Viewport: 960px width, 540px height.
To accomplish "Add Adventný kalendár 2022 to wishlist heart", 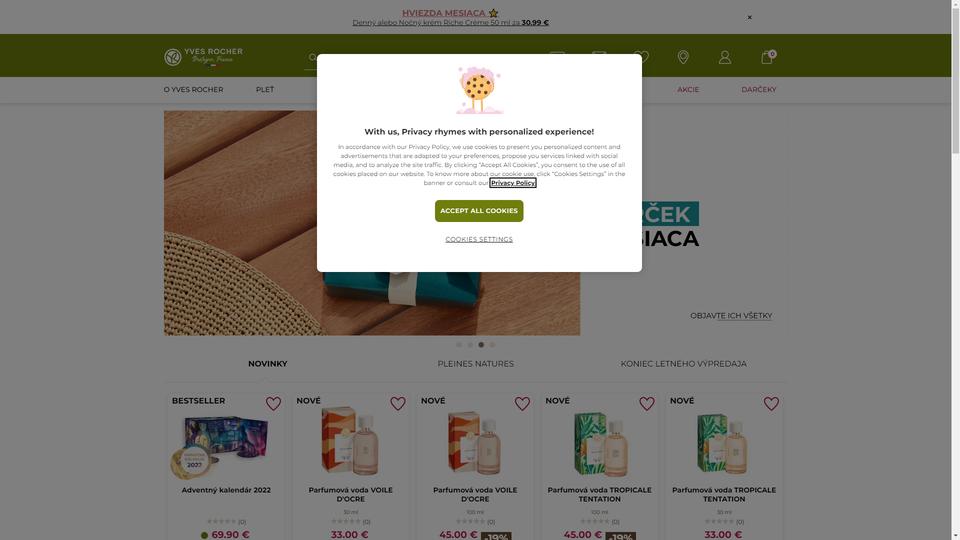I will click(273, 403).
